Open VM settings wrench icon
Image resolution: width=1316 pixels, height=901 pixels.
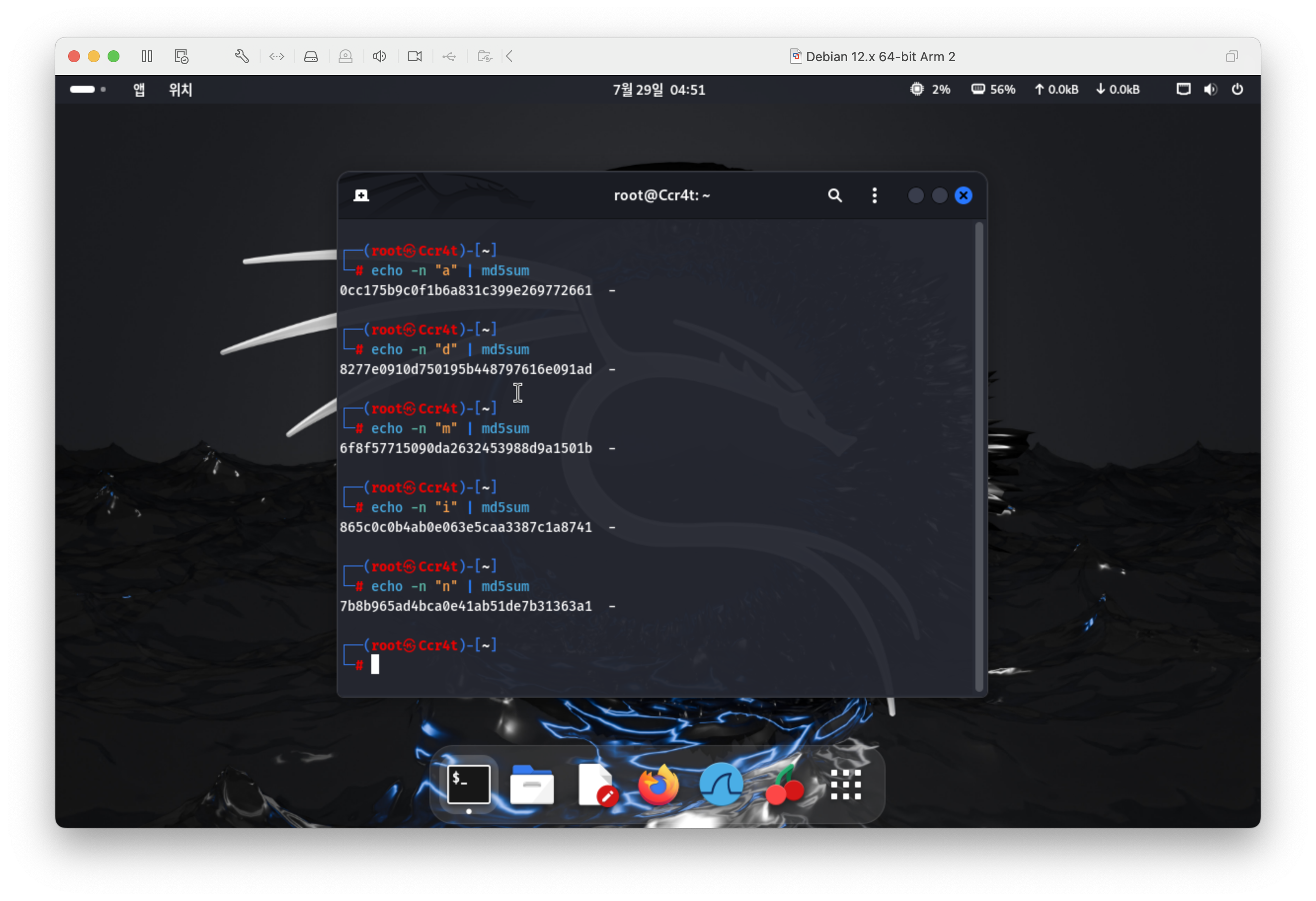coord(242,57)
